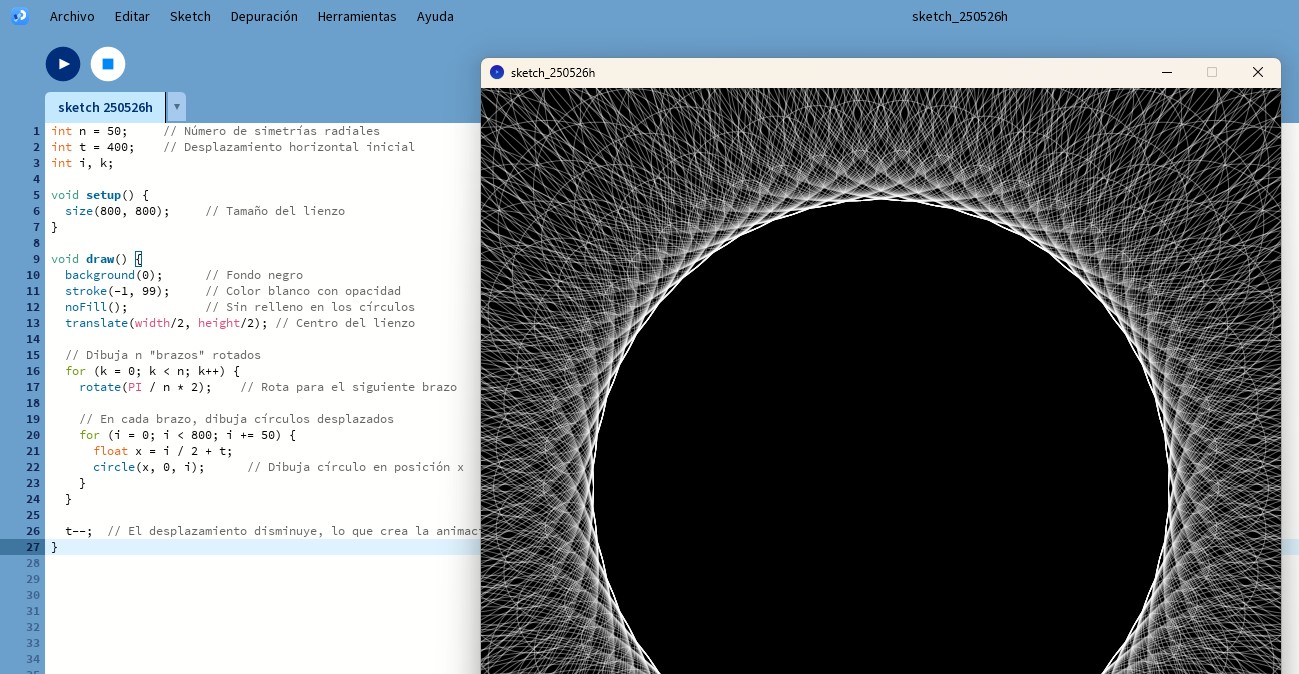Screen dimensions: 1299x674
Task: Run the sketch with the play button
Action: tap(63, 64)
